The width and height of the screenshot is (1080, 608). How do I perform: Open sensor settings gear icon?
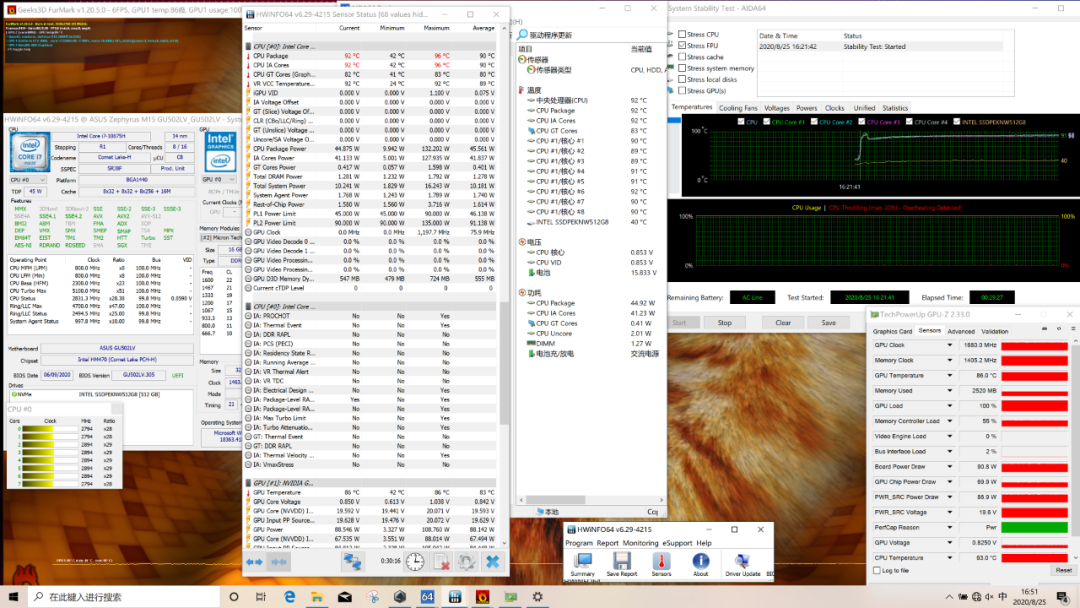point(465,562)
